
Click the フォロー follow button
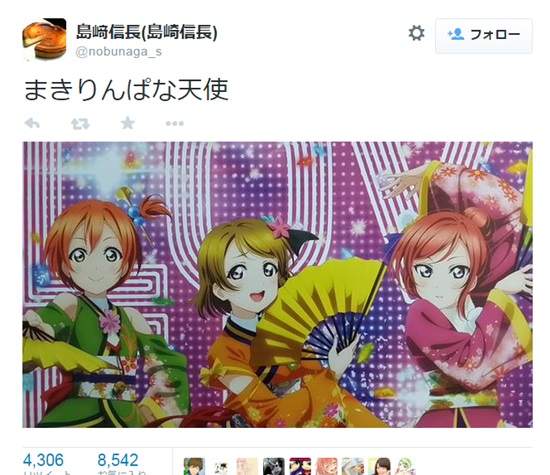pos(484,35)
